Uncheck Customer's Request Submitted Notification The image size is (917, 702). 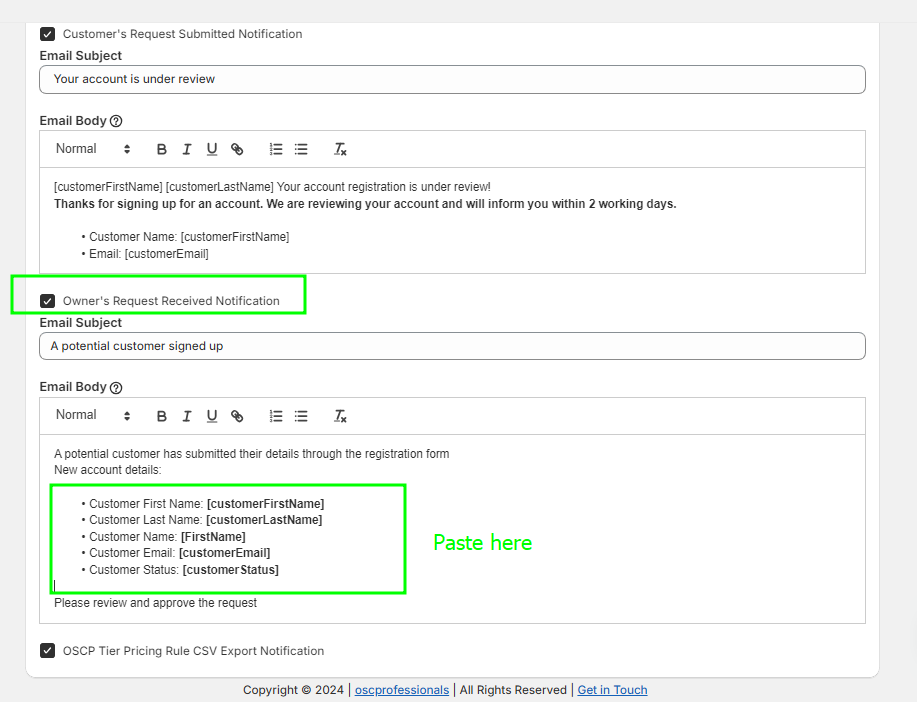47,33
